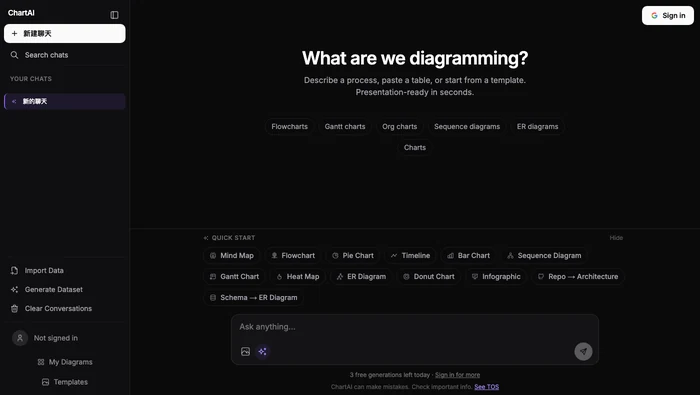Choose the Org charts category chip
The image size is (700, 395).
pyautogui.click(x=400, y=126)
